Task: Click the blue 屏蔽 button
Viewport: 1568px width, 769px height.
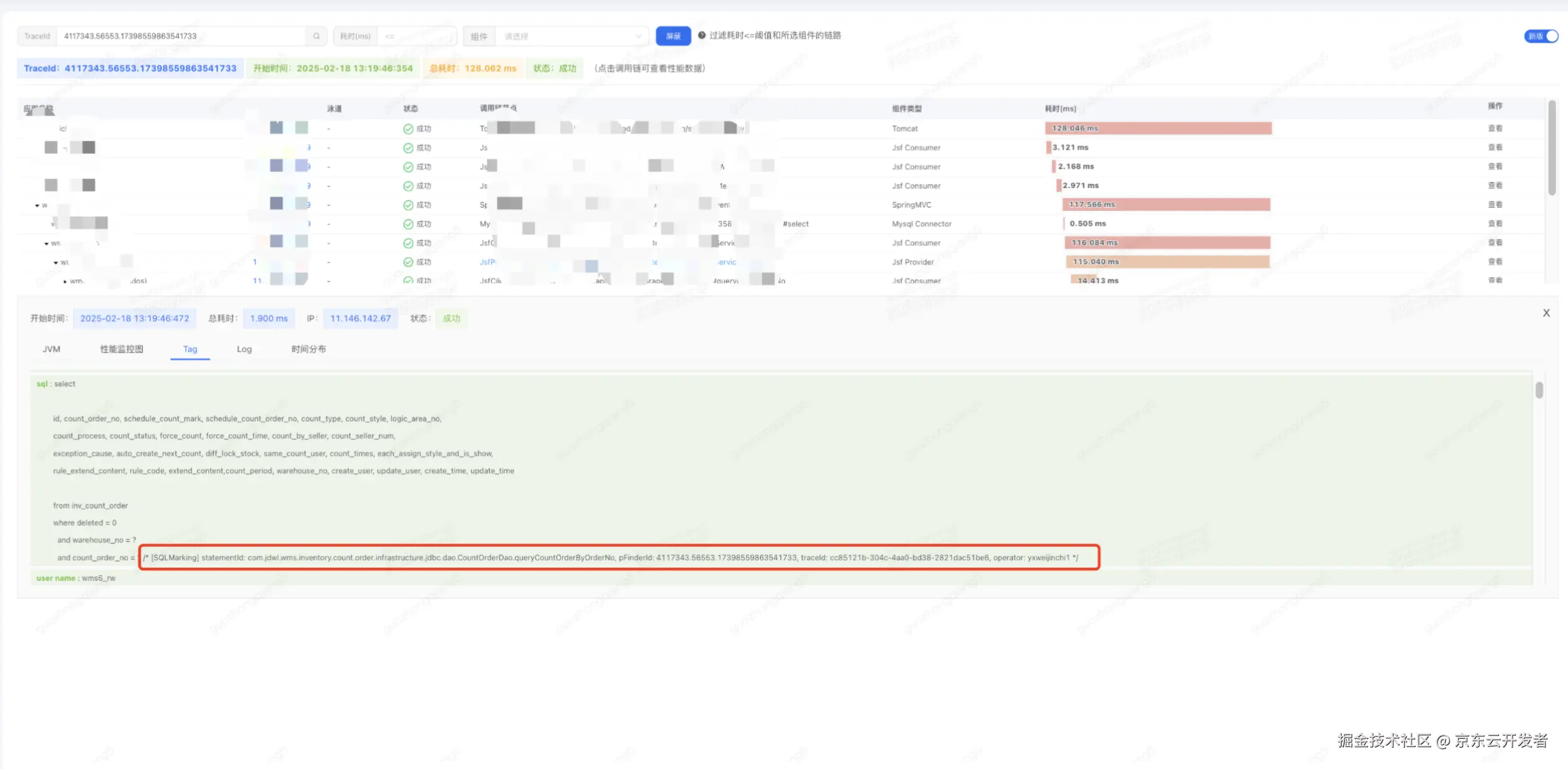Action: 673,36
